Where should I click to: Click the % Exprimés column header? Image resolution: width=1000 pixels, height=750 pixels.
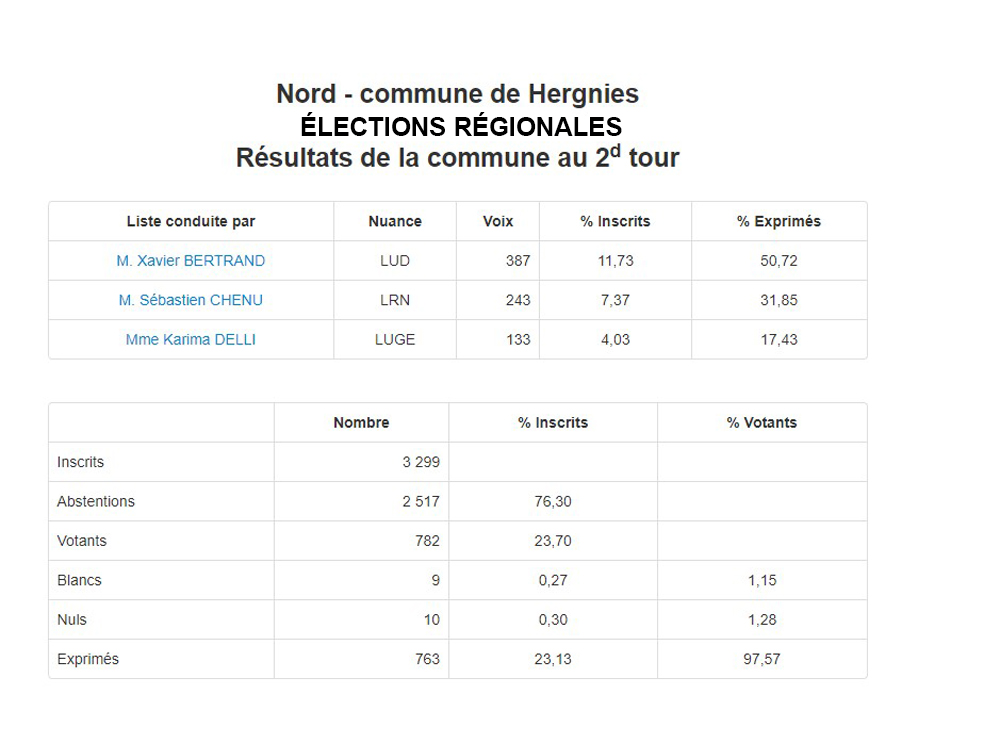(x=779, y=221)
